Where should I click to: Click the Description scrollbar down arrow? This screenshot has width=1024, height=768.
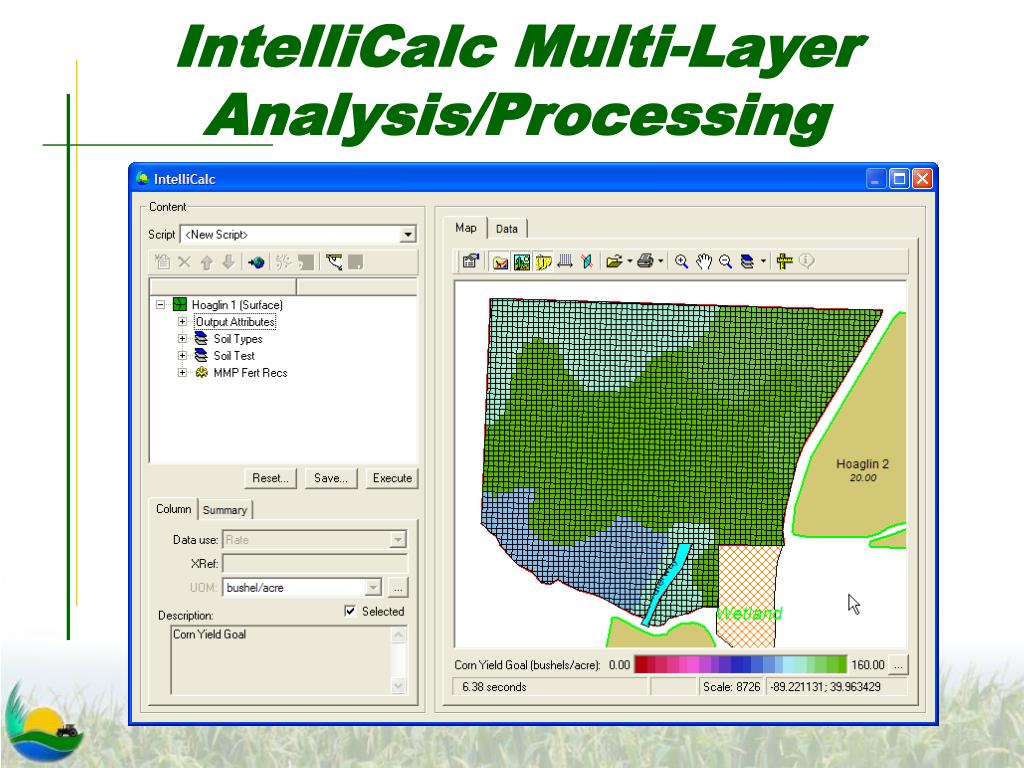[x=398, y=686]
